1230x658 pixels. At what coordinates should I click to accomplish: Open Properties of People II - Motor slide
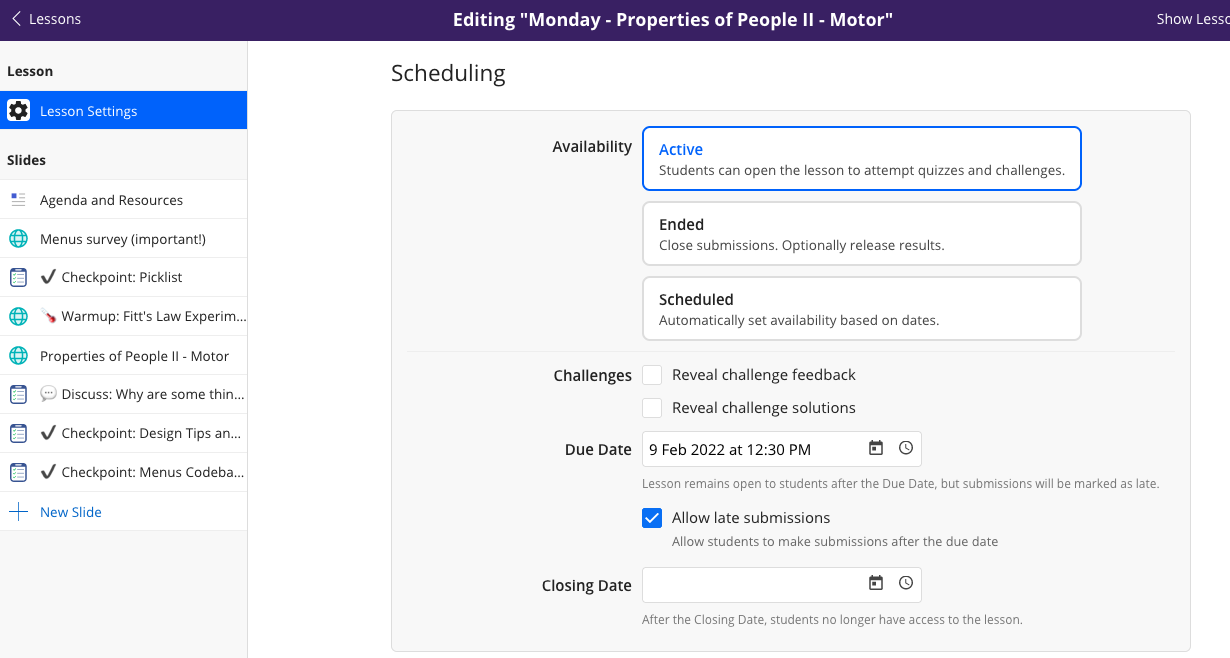134,356
